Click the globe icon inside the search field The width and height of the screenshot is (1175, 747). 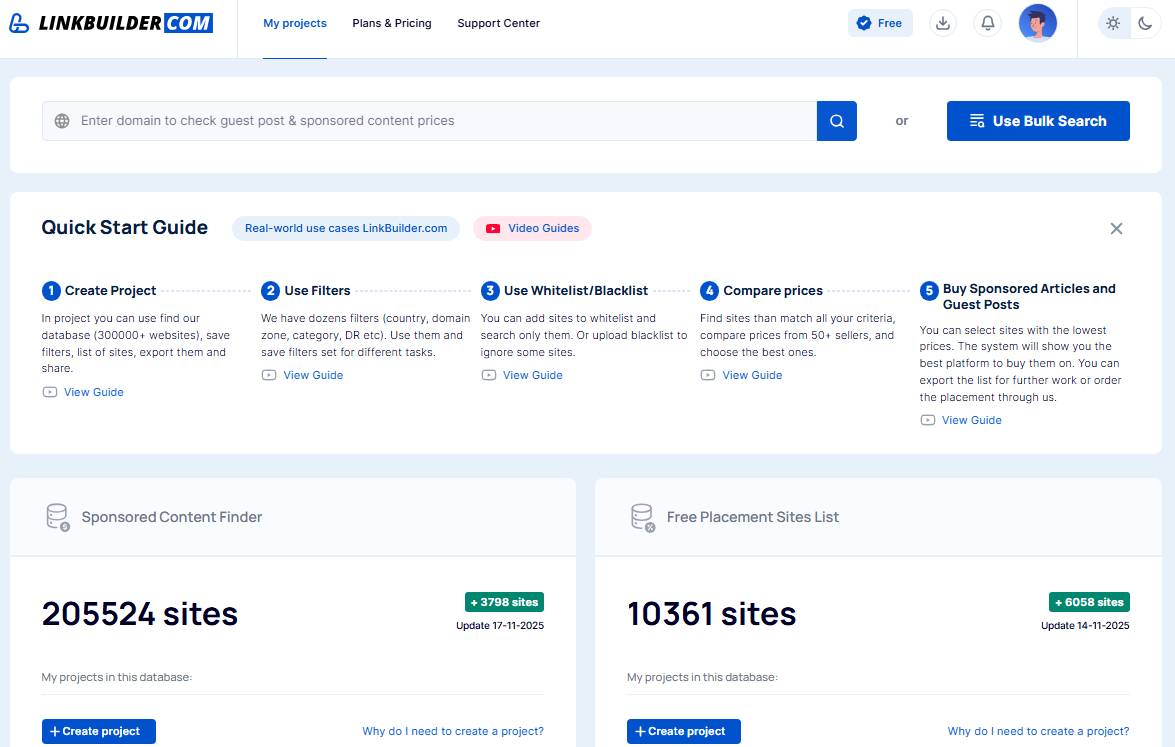click(x=61, y=120)
